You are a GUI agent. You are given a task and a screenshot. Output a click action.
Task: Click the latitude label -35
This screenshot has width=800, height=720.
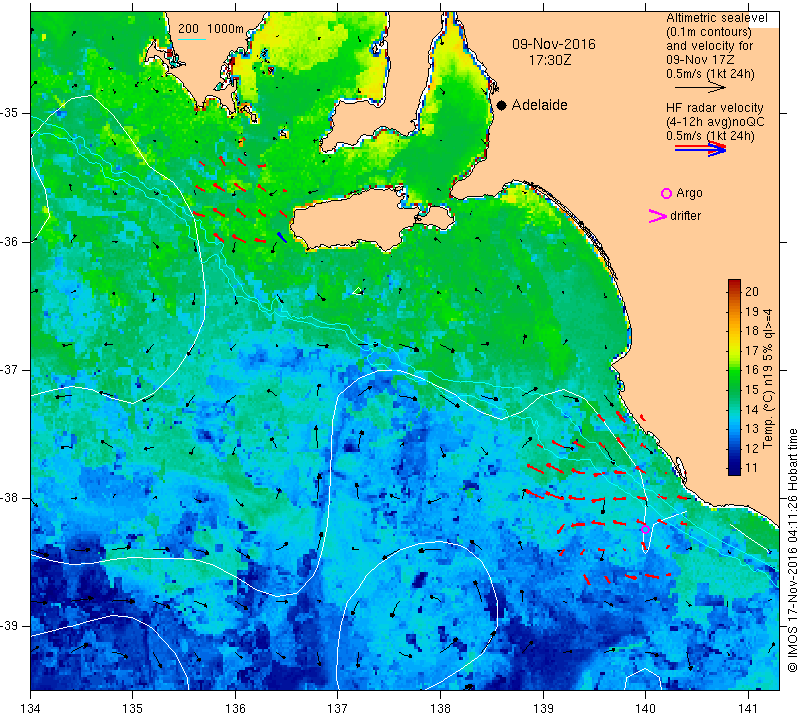[x=9, y=113]
